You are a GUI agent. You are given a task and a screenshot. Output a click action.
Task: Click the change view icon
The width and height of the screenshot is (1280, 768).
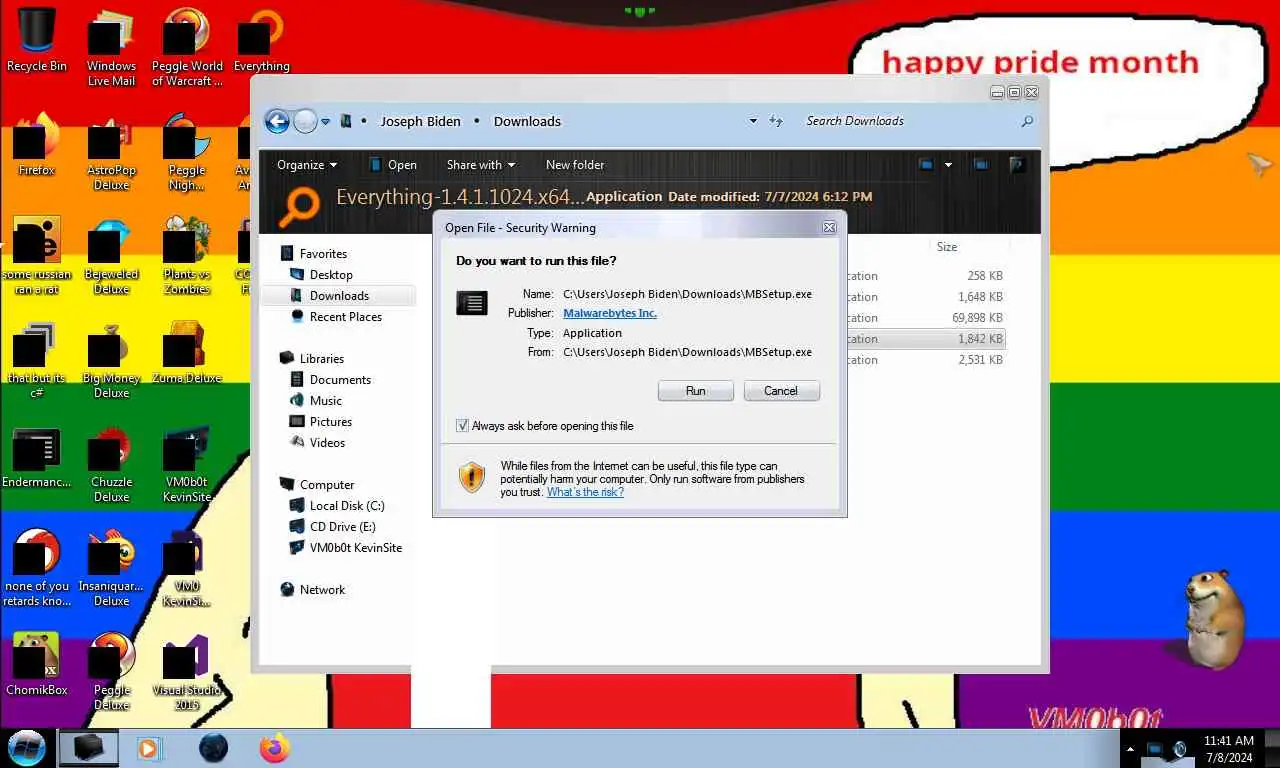click(926, 165)
